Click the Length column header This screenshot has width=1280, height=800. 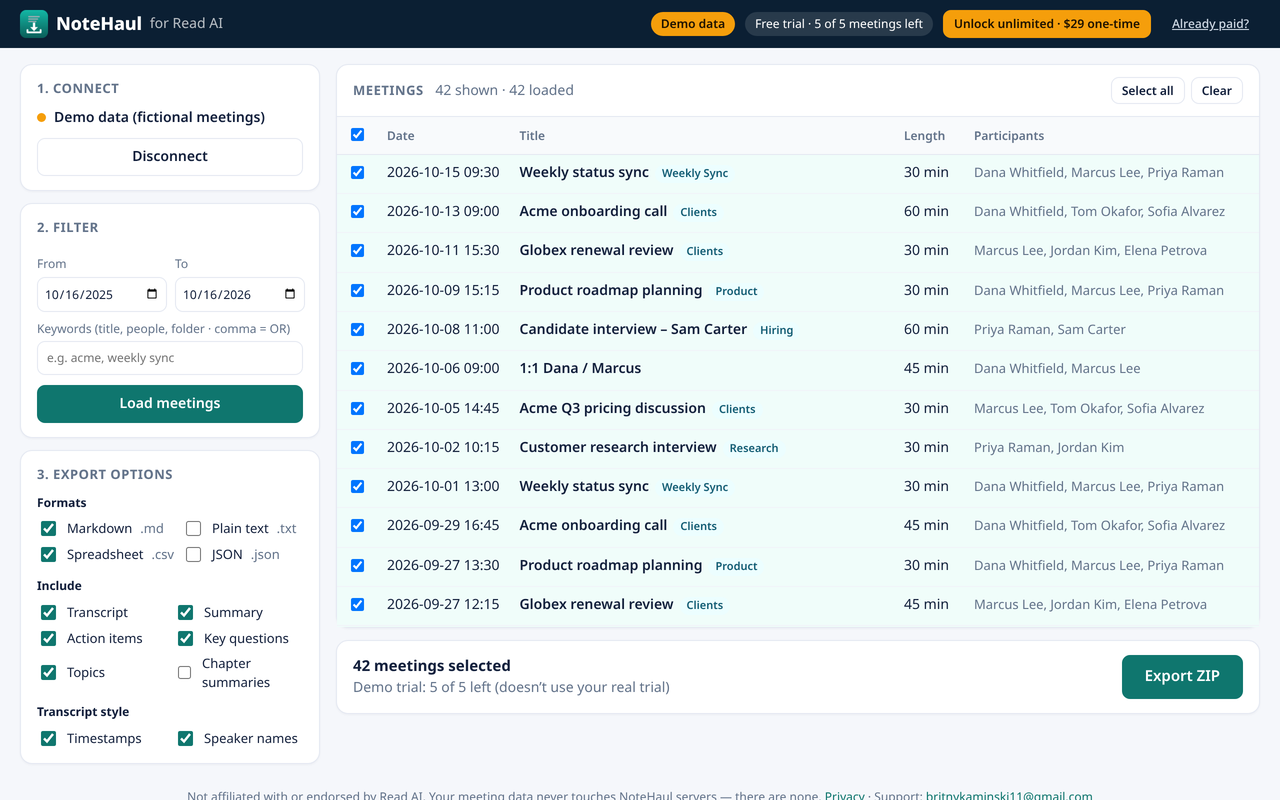(x=924, y=136)
